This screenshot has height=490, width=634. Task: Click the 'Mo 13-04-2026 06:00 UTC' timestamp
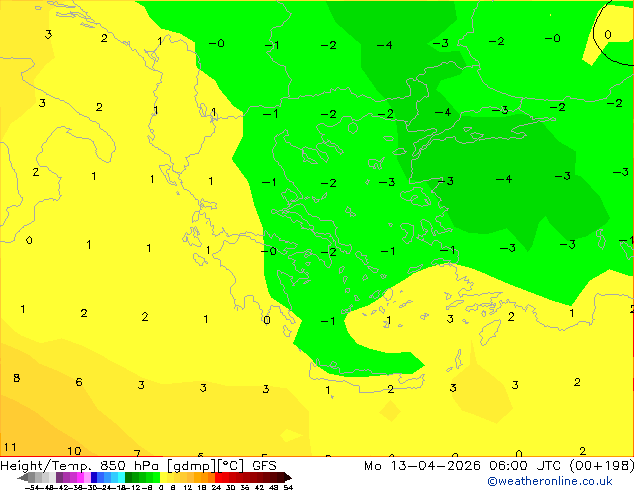[x=462, y=466]
